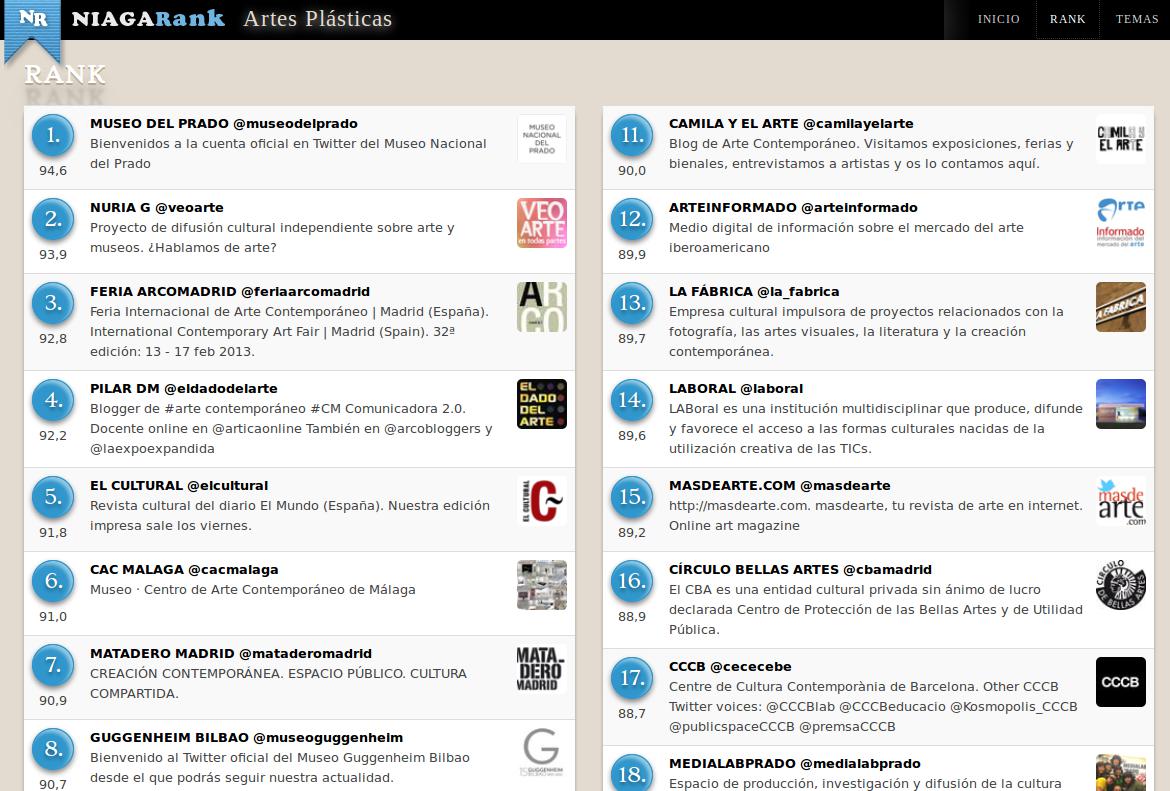Click the black CCCB logo
Screen dimensions: 1170x791
click(1120, 682)
